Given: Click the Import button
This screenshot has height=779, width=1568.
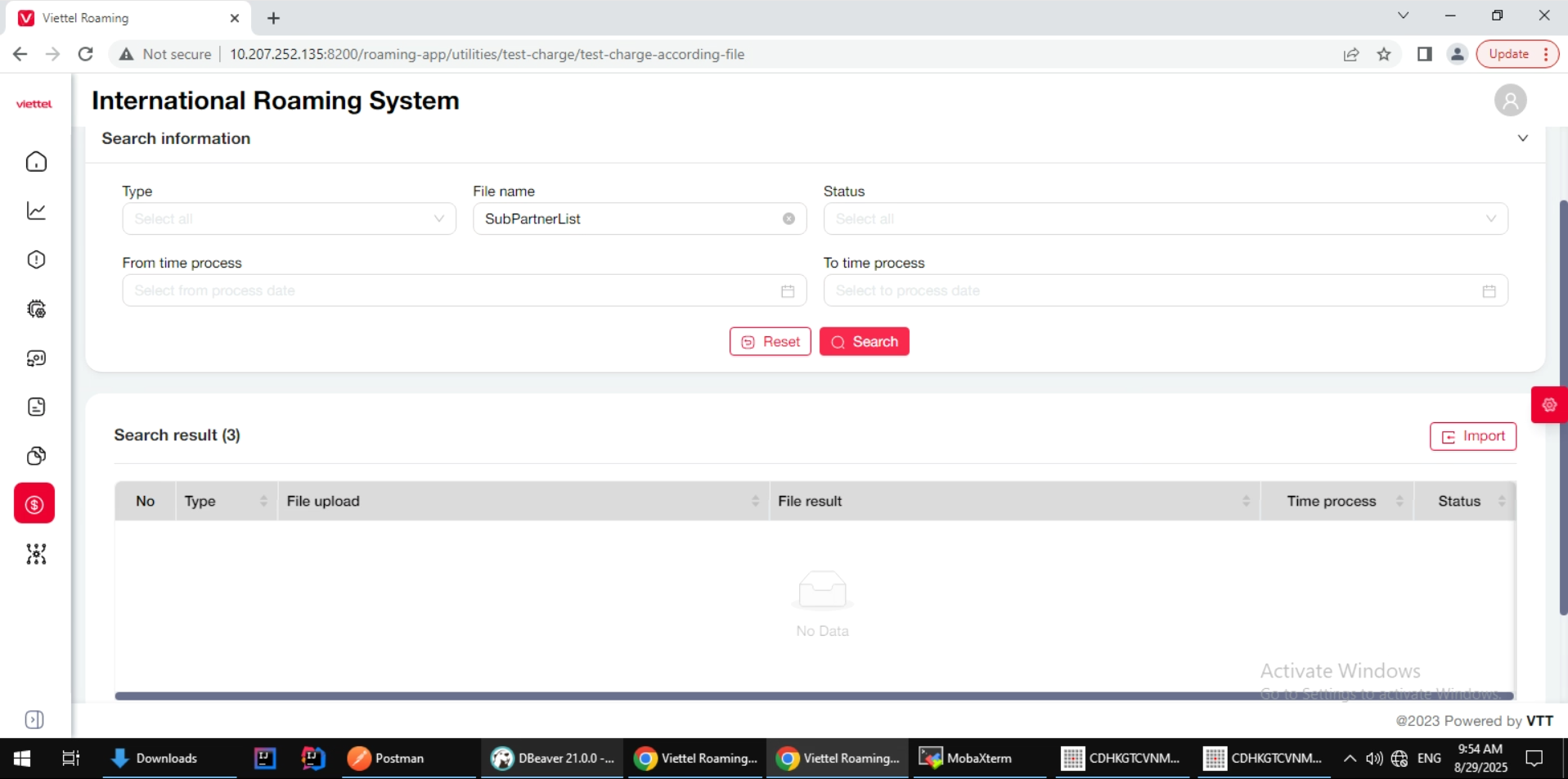Looking at the screenshot, I should click(x=1472, y=437).
